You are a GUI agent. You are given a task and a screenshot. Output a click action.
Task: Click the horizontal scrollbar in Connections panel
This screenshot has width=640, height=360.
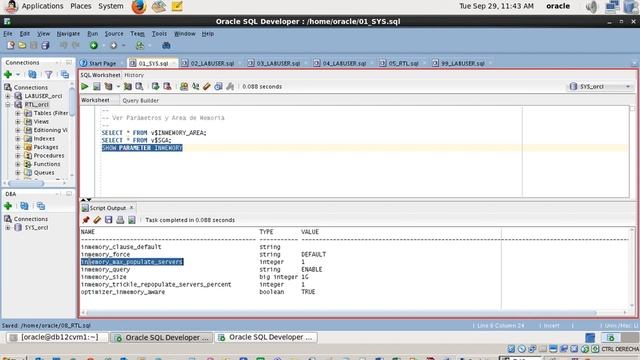[x=26, y=183]
